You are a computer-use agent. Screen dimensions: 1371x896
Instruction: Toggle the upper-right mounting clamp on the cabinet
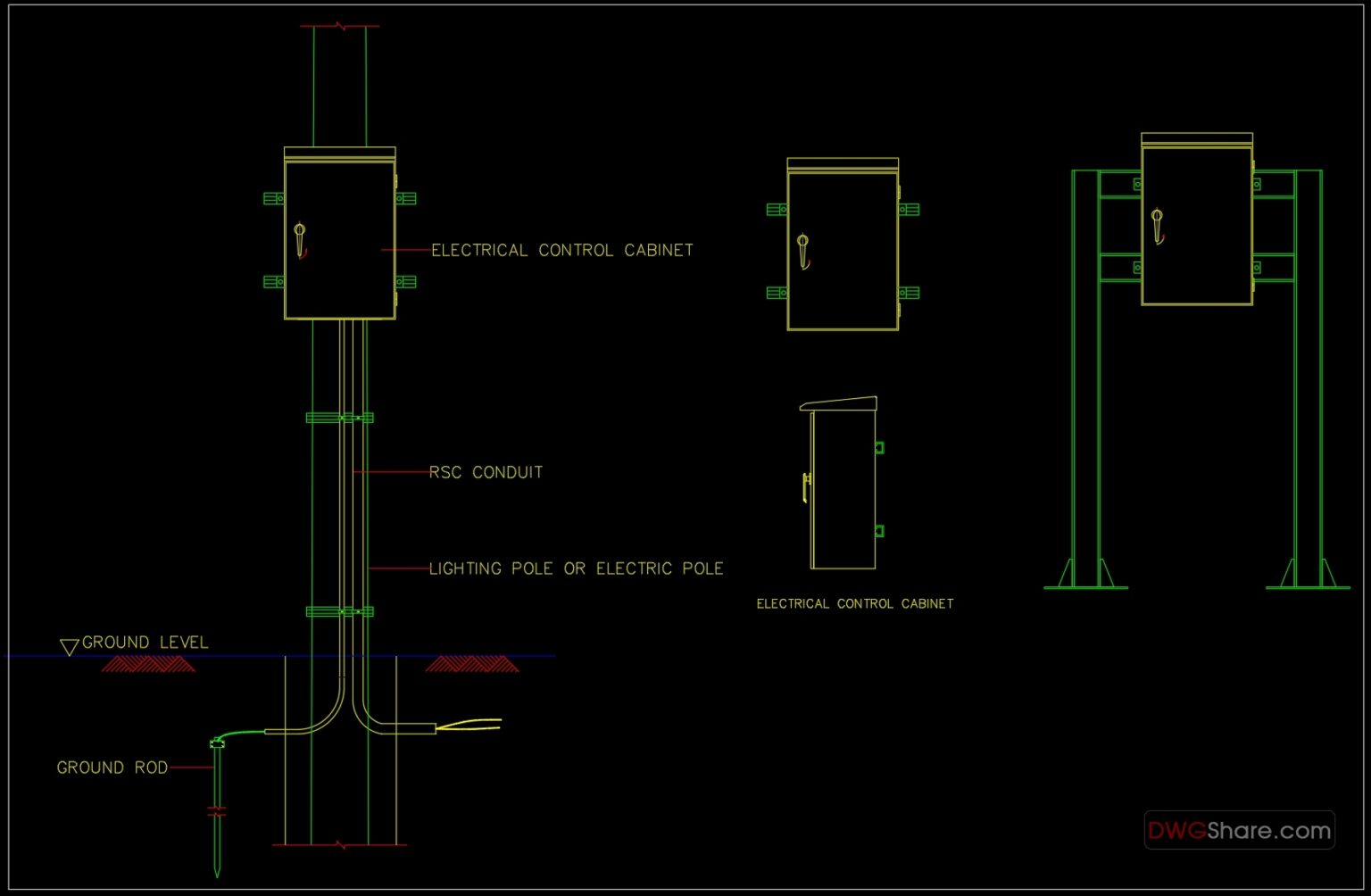(x=406, y=198)
